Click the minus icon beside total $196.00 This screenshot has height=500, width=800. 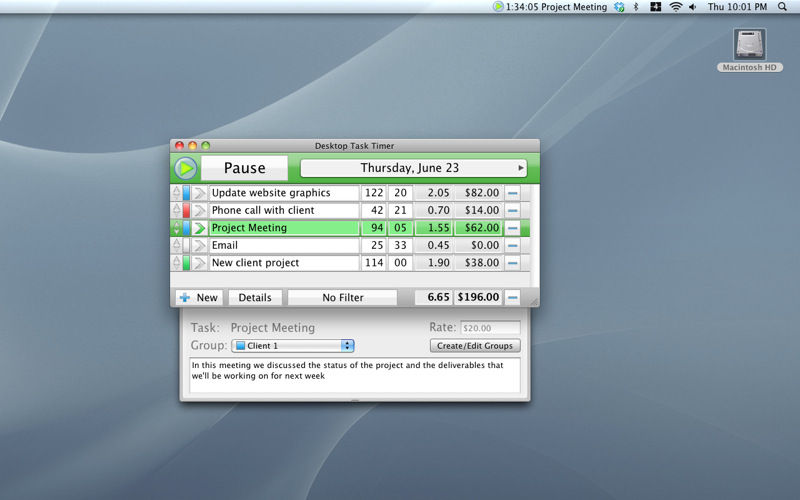tap(512, 297)
